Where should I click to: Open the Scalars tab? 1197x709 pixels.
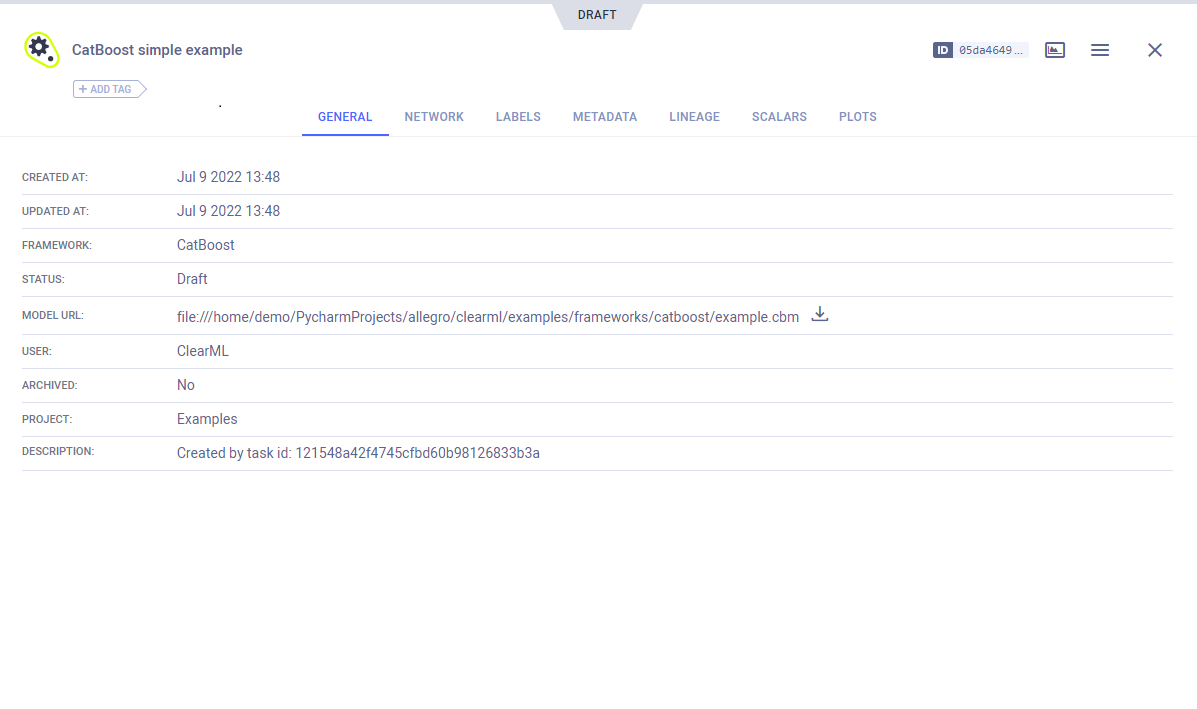pos(779,117)
